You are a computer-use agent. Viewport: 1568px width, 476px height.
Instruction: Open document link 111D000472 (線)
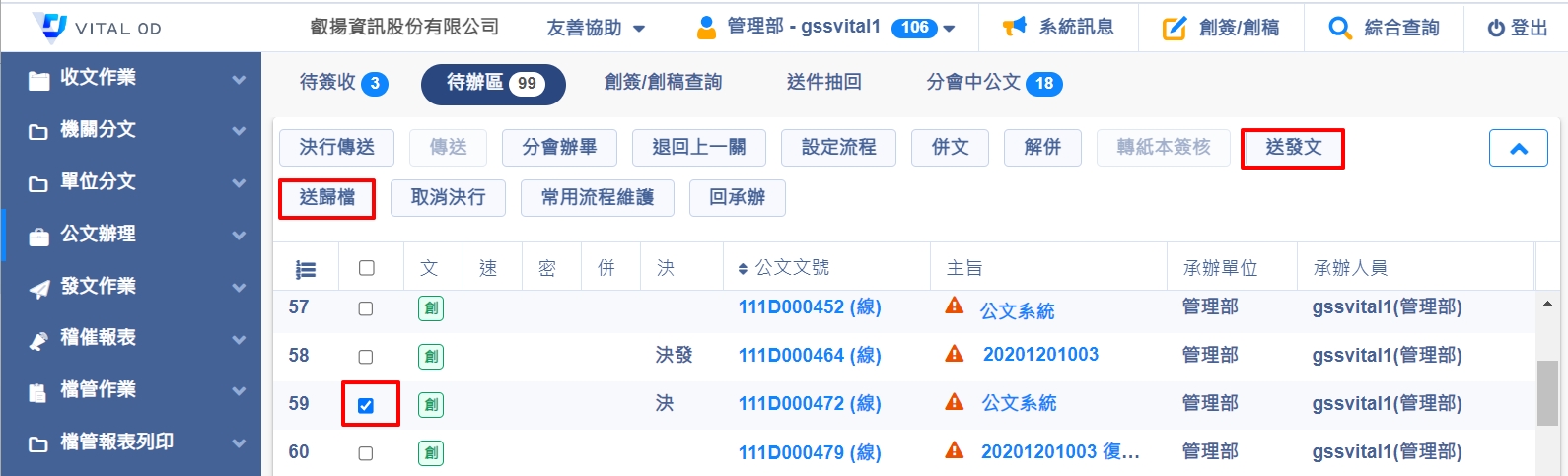point(810,403)
